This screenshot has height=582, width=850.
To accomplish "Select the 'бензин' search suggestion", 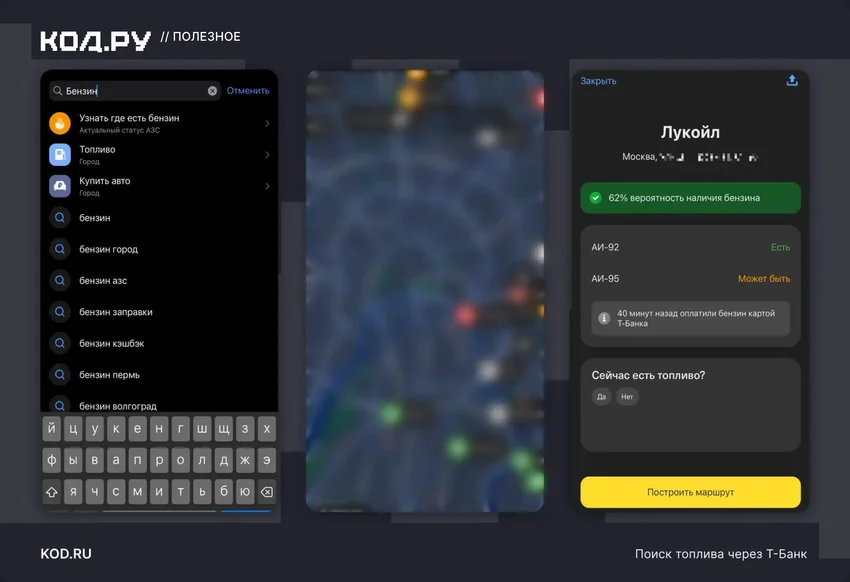I will pos(159,218).
